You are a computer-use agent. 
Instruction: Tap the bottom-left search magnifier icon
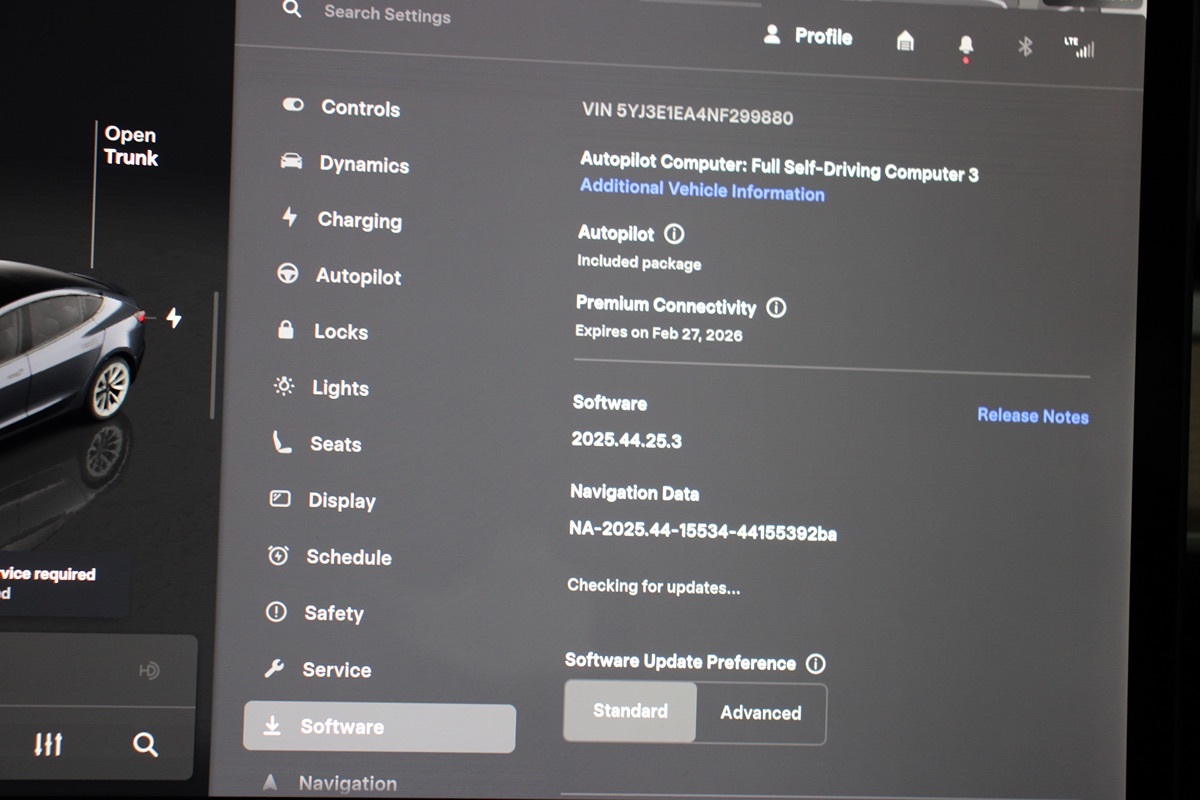[x=145, y=744]
